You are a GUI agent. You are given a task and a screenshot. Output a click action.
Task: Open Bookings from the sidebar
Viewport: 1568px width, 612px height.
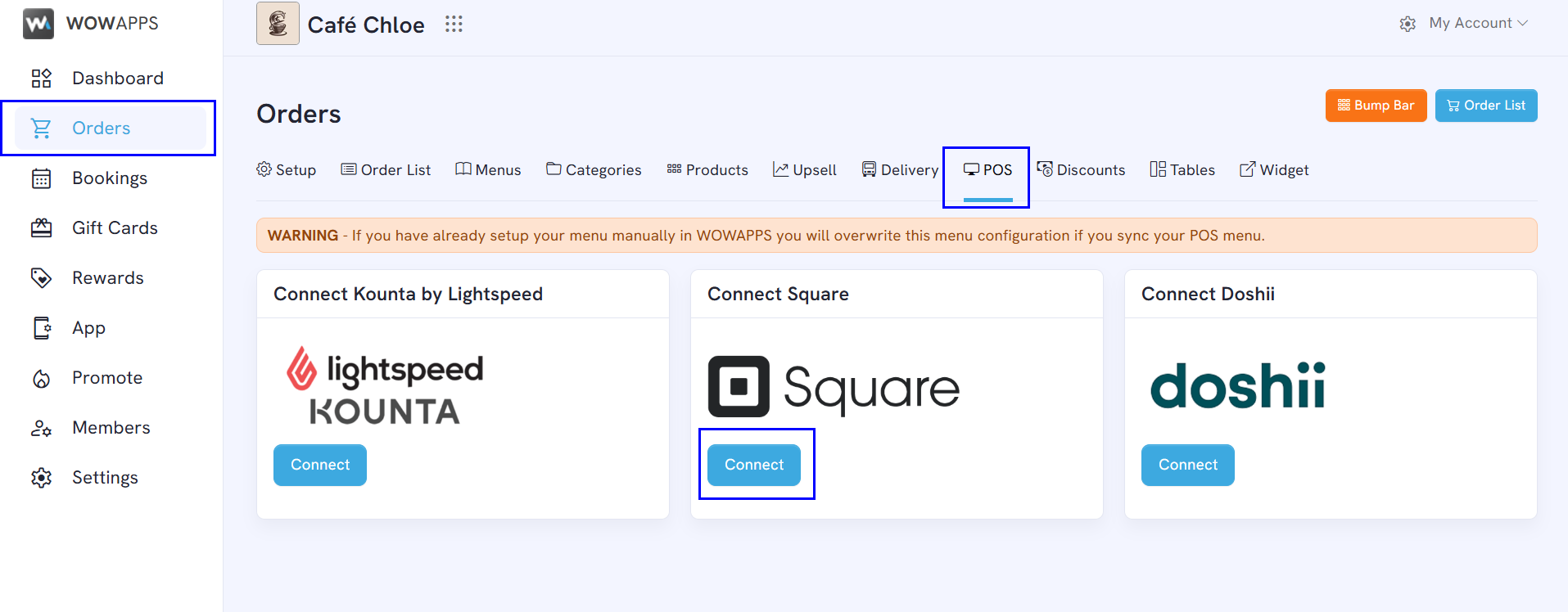(110, 178)
